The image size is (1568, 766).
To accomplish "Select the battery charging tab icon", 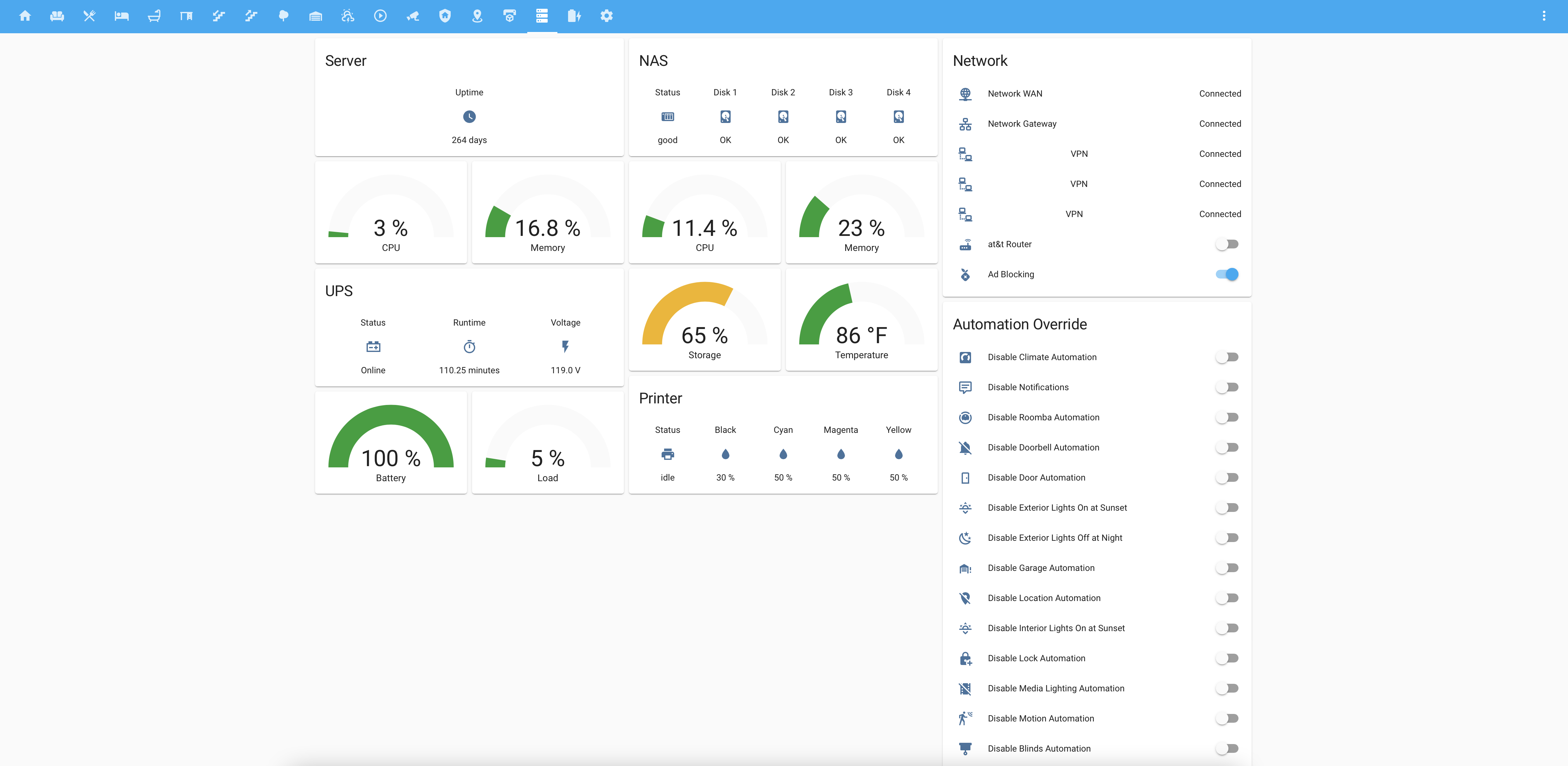I will pyautogui.click(x=574, y=16).
